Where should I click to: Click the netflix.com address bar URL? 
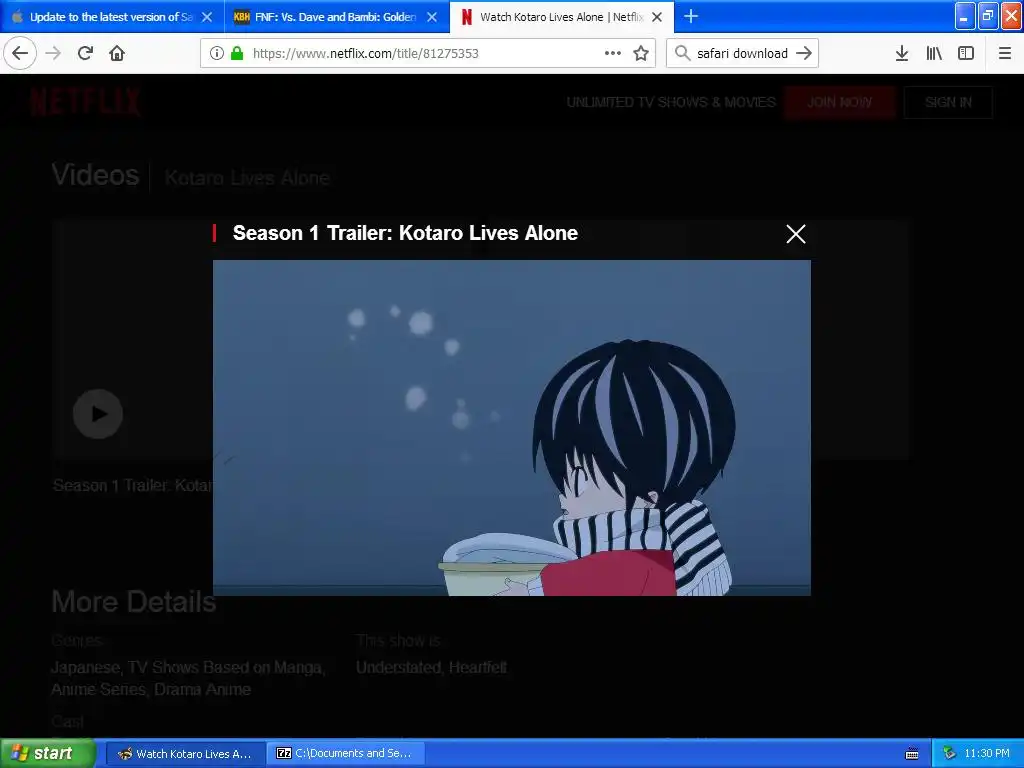(366, 54)
